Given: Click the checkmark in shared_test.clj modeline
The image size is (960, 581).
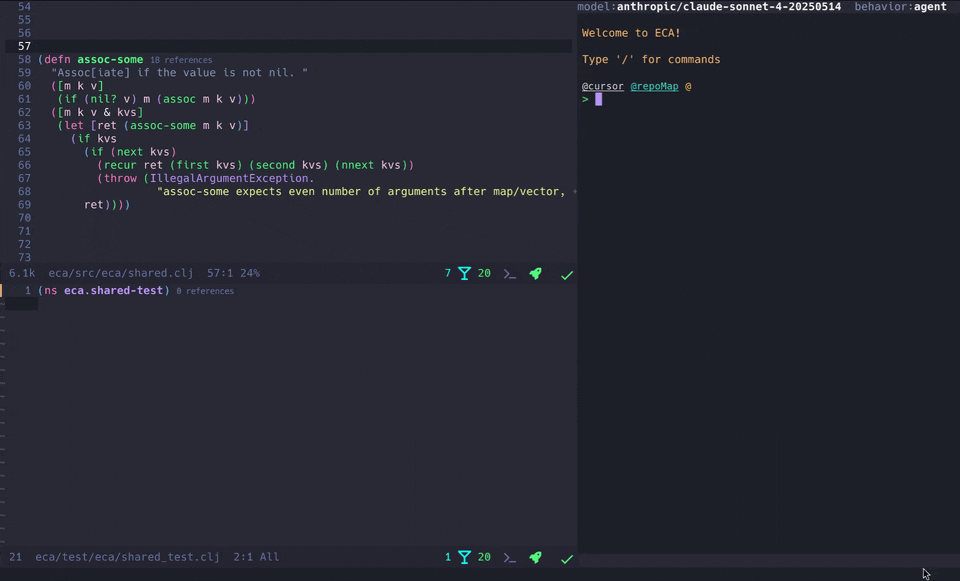Looking at the screenshot, I should click(567, 558).
